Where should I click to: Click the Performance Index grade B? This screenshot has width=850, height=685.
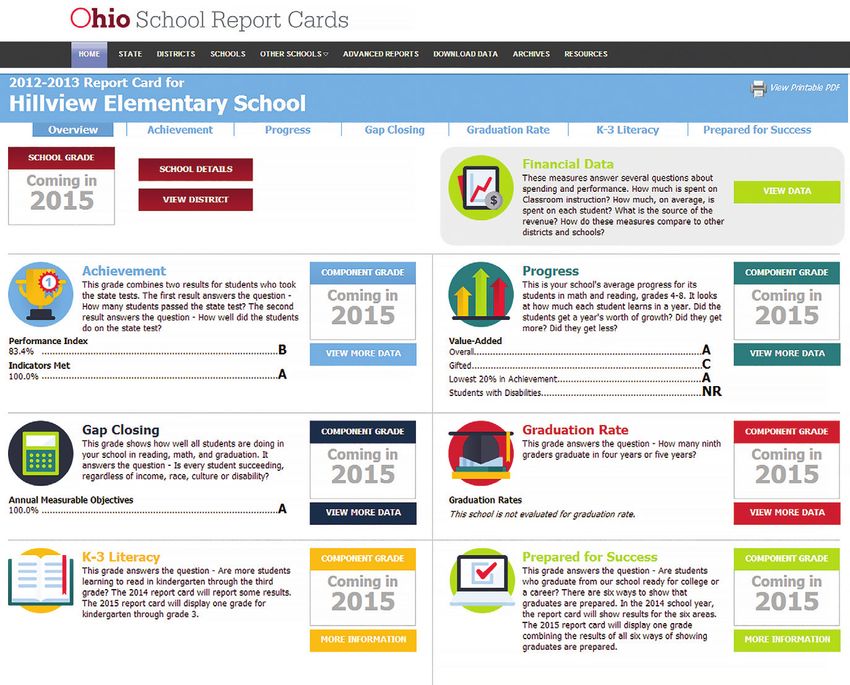pos(282,350)
